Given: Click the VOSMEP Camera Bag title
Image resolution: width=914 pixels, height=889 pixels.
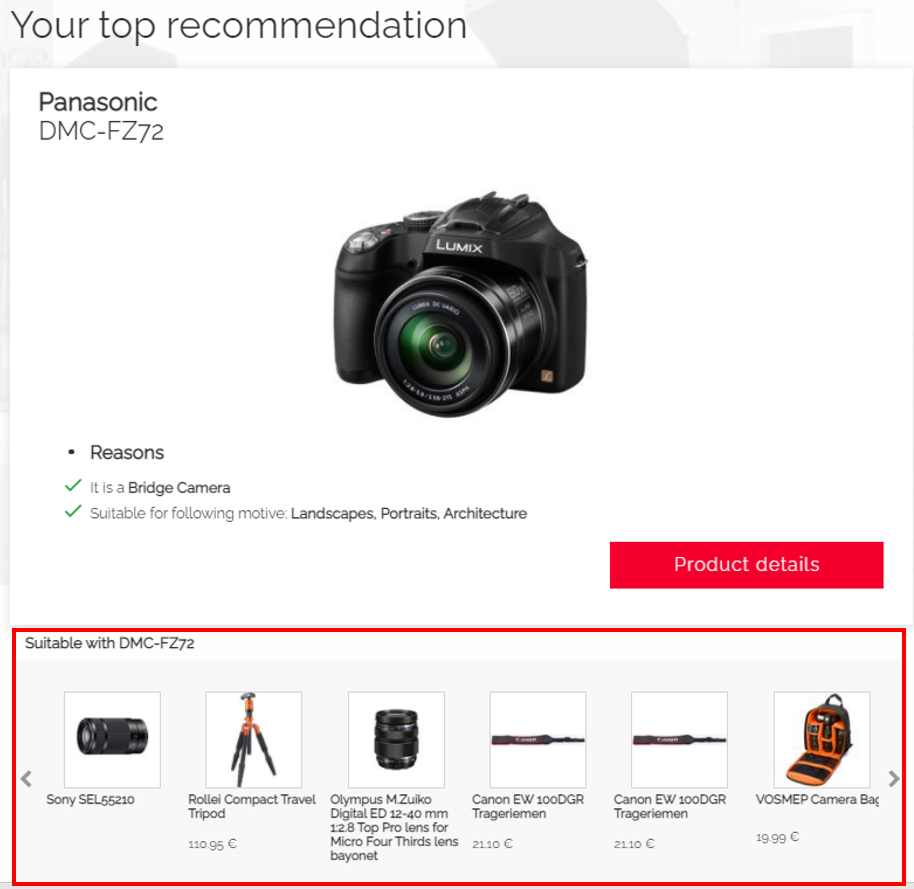Looking at the screenshot, I should pos(817,799).
